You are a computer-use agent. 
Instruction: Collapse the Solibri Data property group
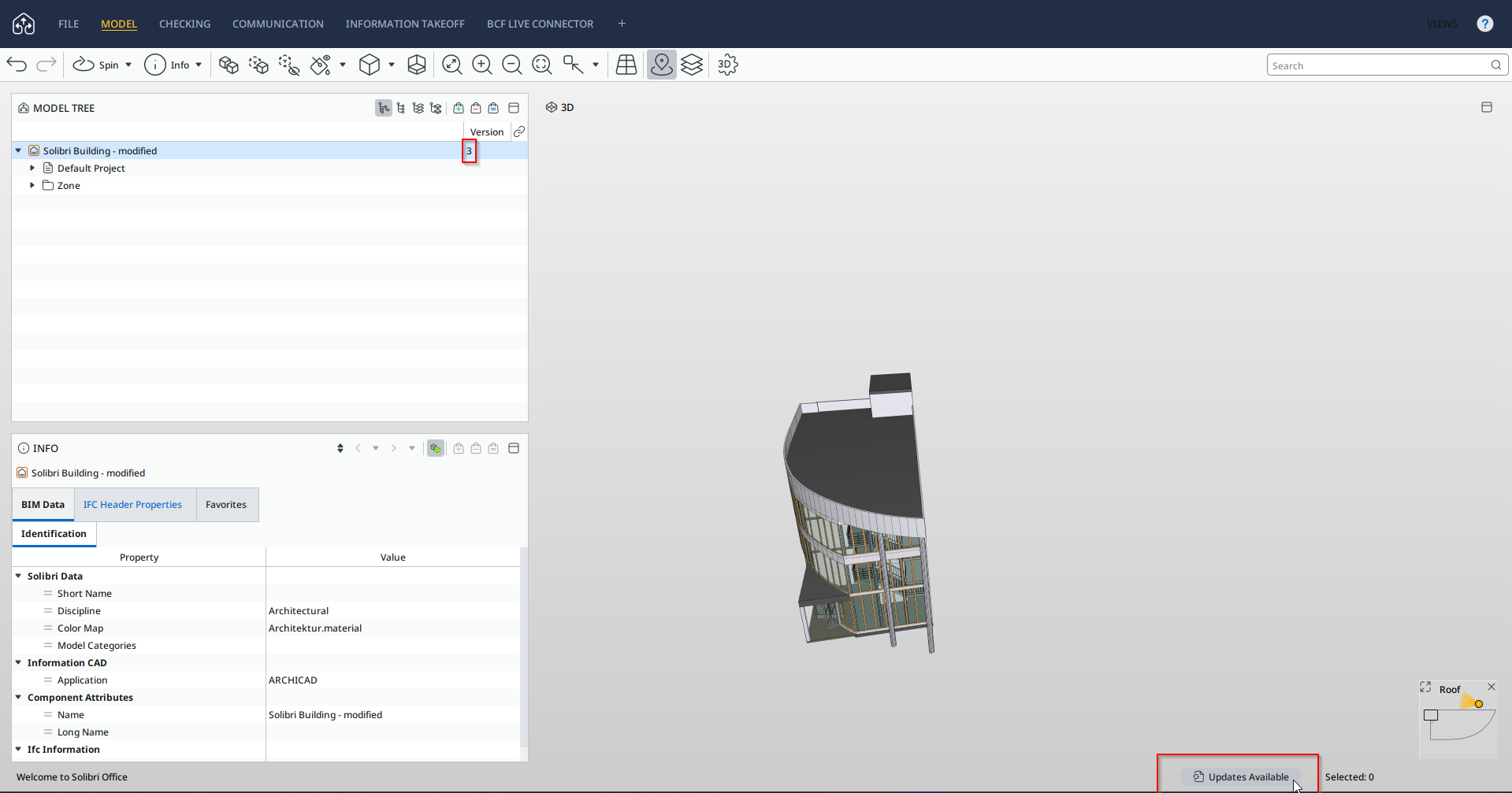(x=18, y=576)
